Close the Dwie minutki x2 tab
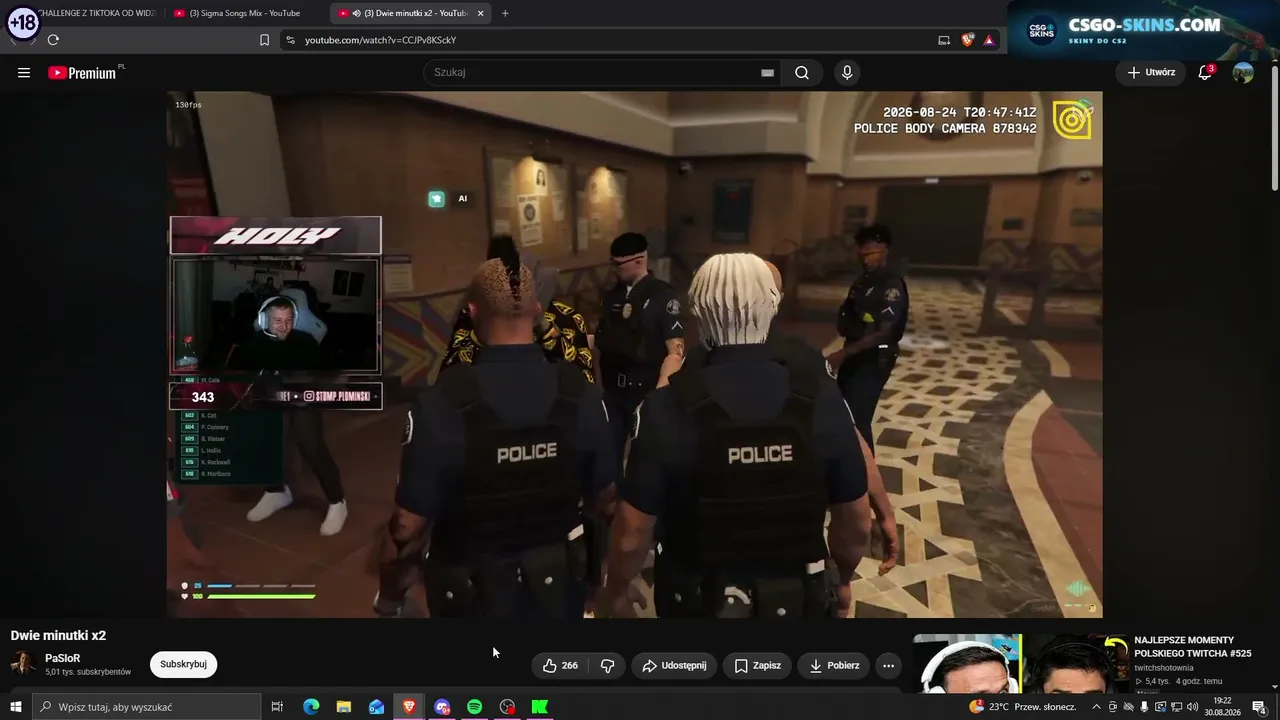1280x720 pixels. [x=481, y=13]
